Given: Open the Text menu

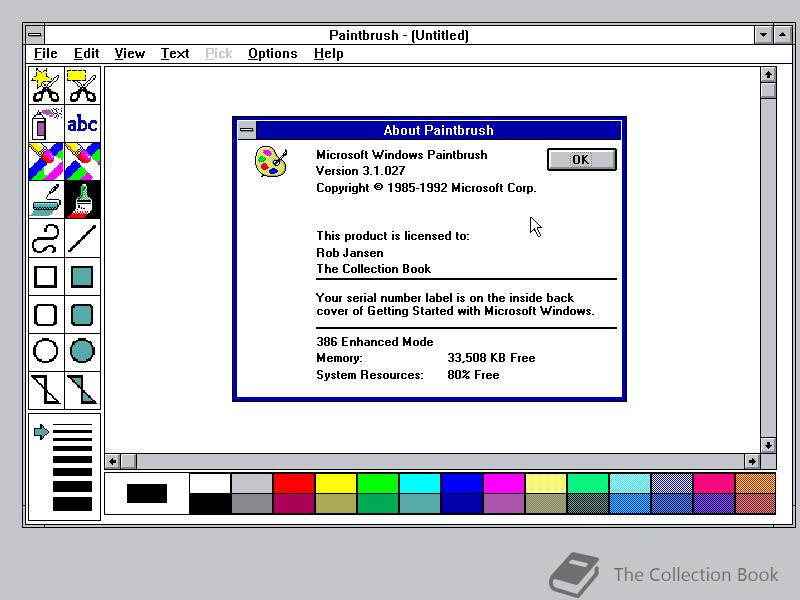Looking at the screenshot, I should (x=175, y=54).
